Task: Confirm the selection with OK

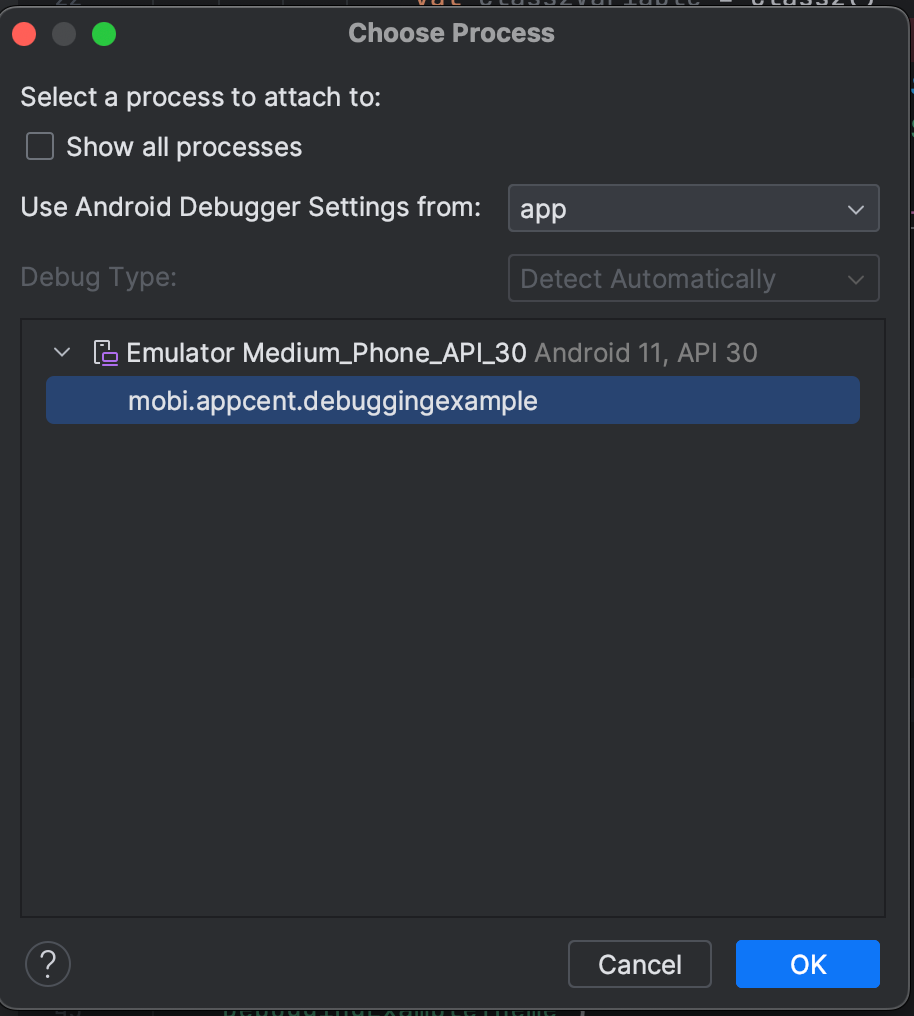Action: (x=807, y=964)
